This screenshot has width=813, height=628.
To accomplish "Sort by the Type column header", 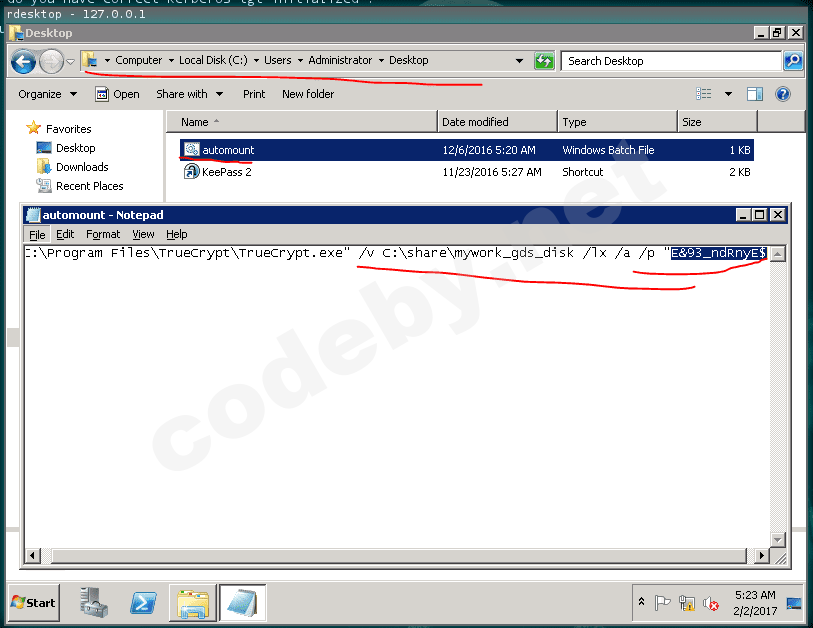I will (x=618, y=122).
